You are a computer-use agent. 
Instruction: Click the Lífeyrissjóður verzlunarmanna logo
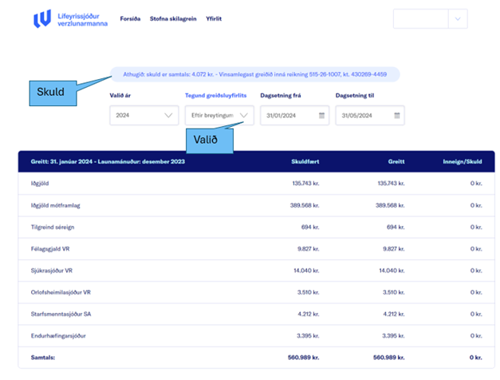[70, 19]
